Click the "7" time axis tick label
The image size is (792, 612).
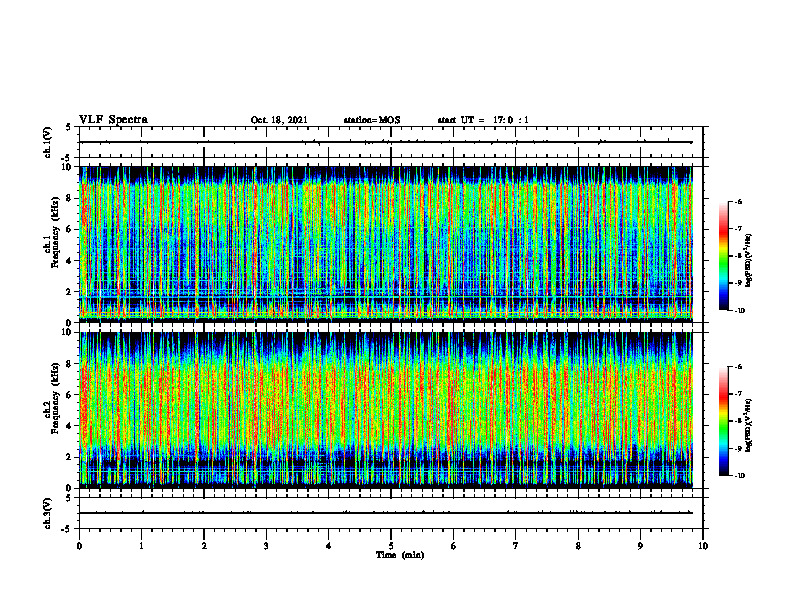tap(516, 546)
